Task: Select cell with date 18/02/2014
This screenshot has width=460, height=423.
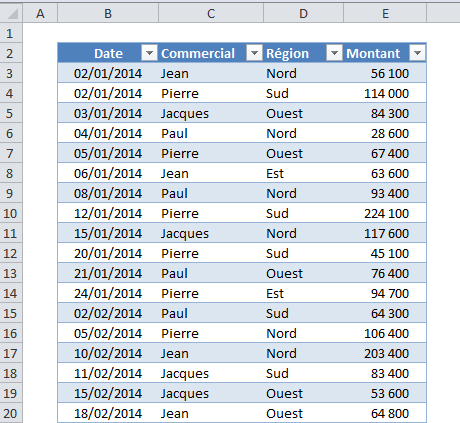Action: point(108,413)
